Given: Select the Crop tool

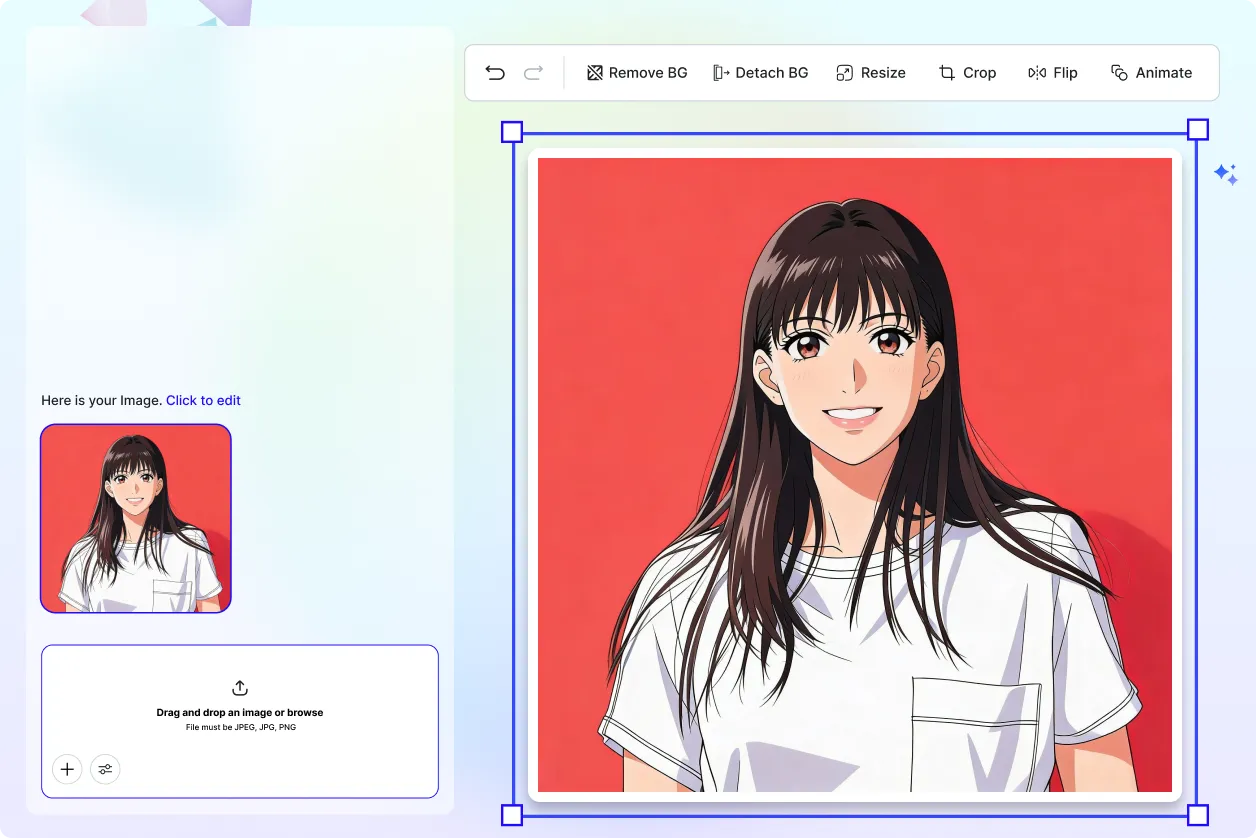Looking at the screenshot, I should point(966,72).
